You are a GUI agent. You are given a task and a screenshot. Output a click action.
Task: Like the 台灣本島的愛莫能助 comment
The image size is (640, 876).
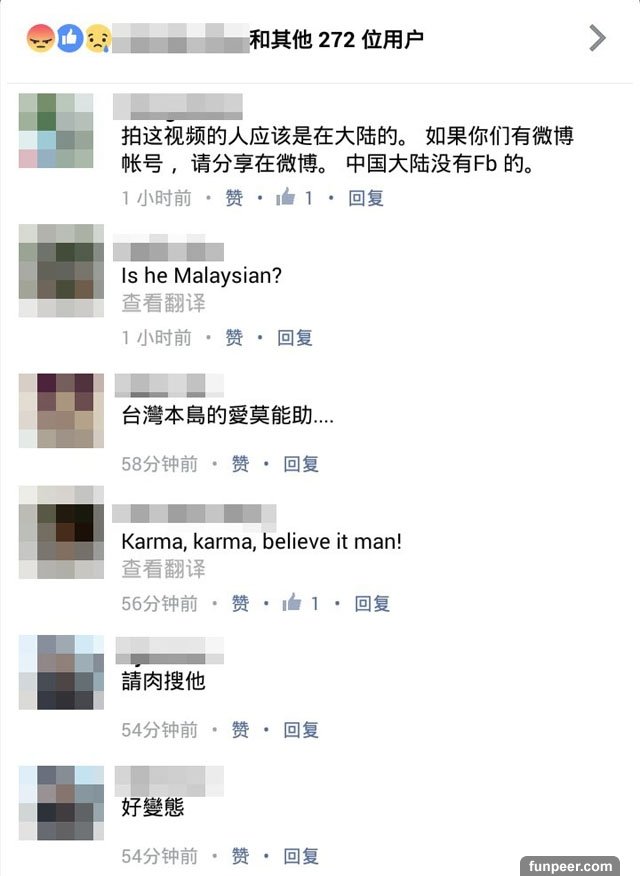[x=240, y=464]
